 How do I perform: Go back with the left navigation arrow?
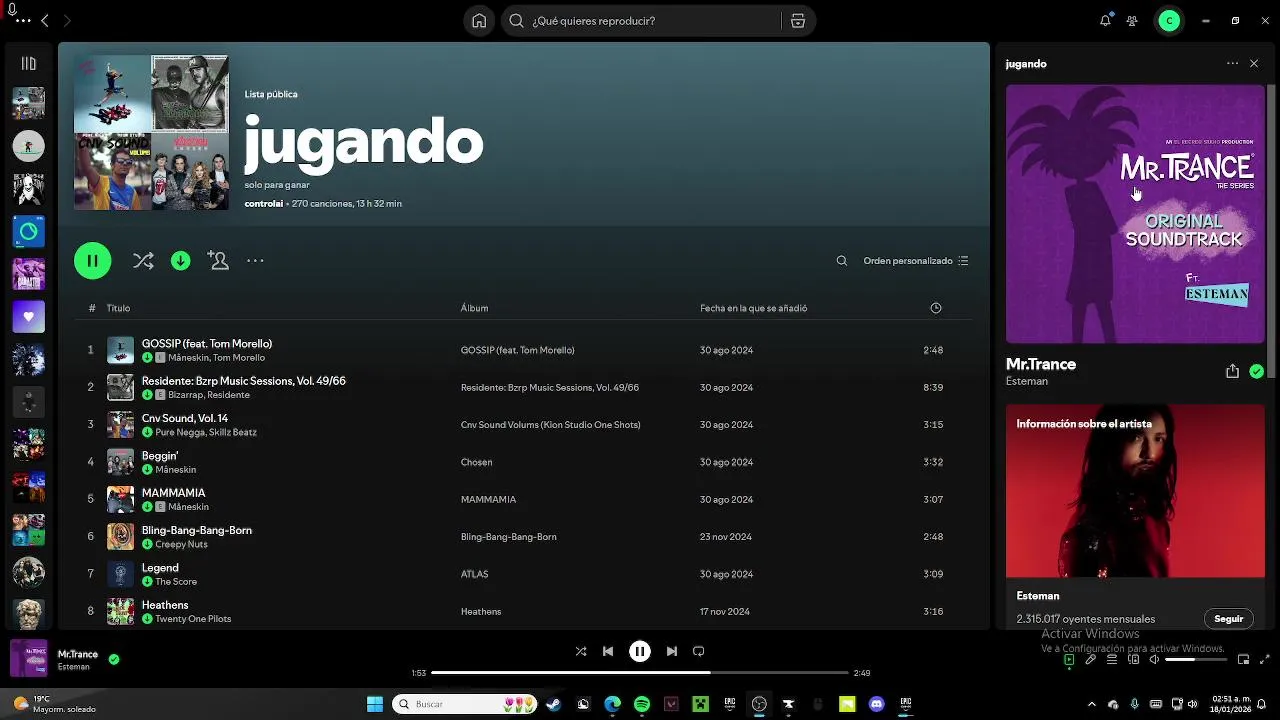click(x=45, y=21)
